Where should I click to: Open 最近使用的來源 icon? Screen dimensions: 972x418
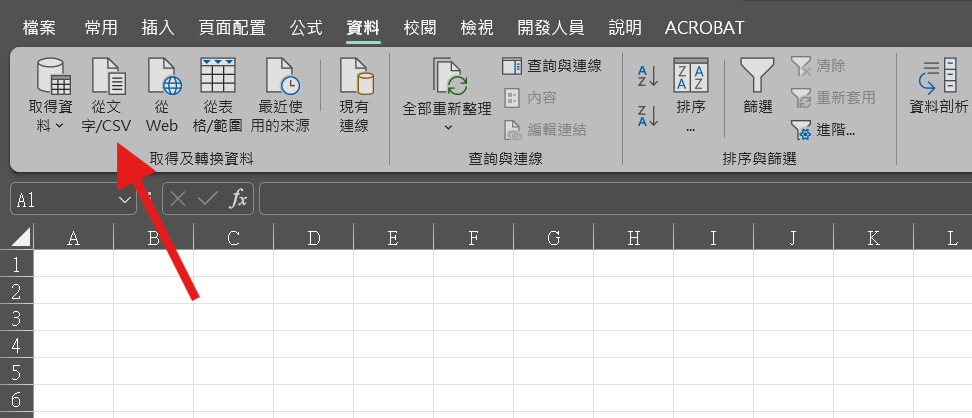tap(283, 77)
